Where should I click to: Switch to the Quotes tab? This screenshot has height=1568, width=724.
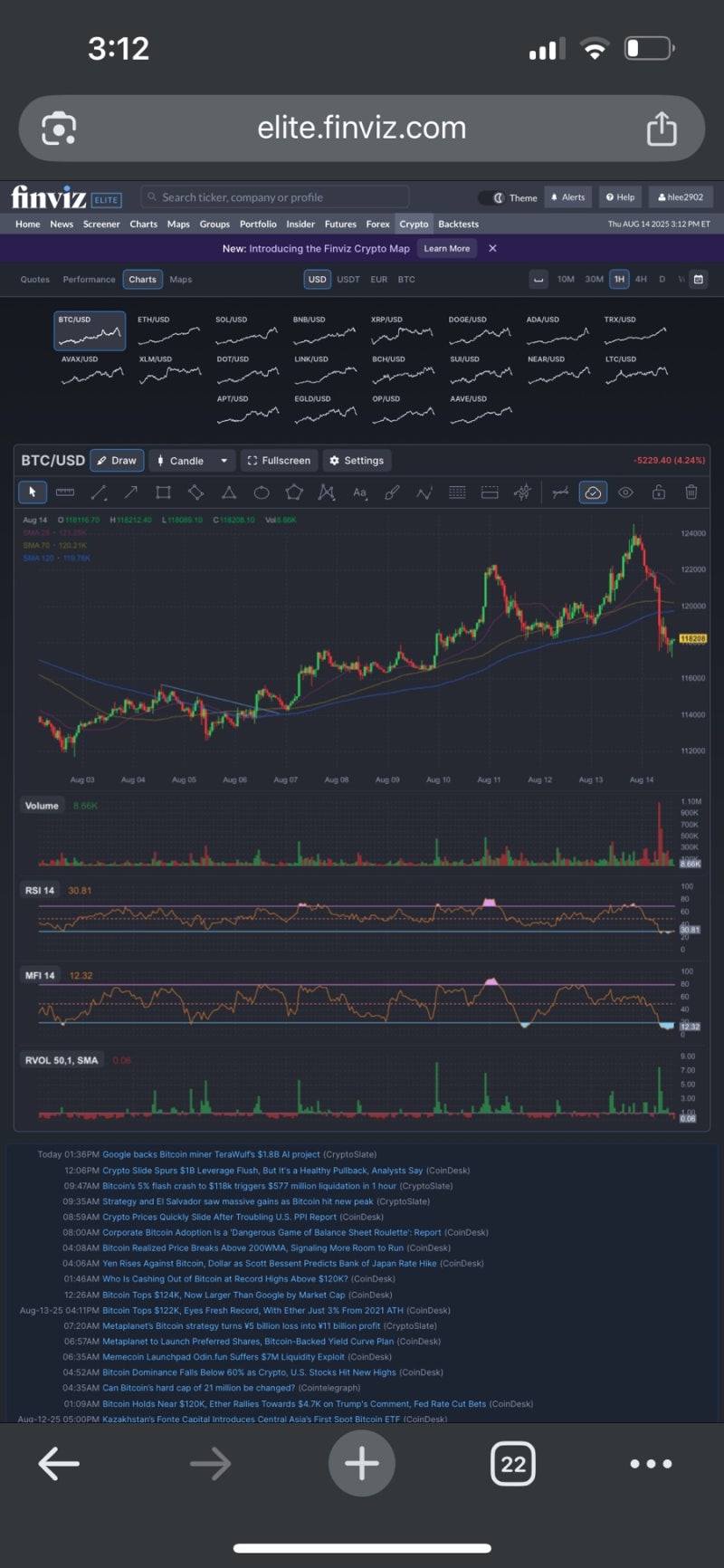[35, 280]
